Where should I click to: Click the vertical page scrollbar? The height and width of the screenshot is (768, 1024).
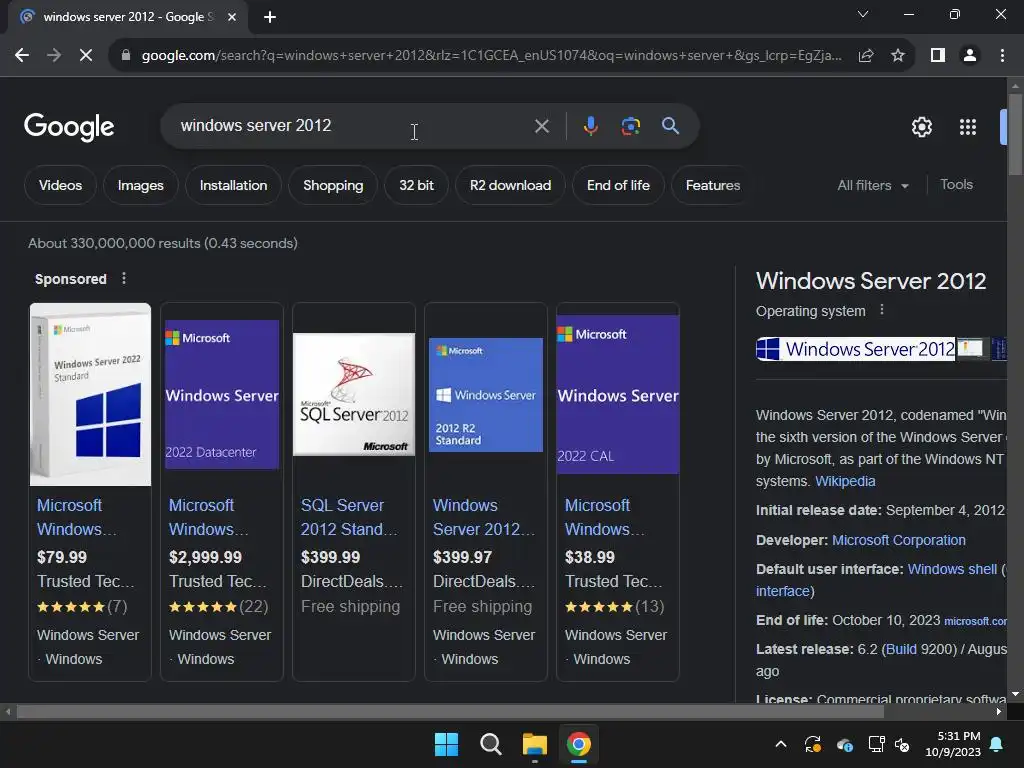[1015, 135]
